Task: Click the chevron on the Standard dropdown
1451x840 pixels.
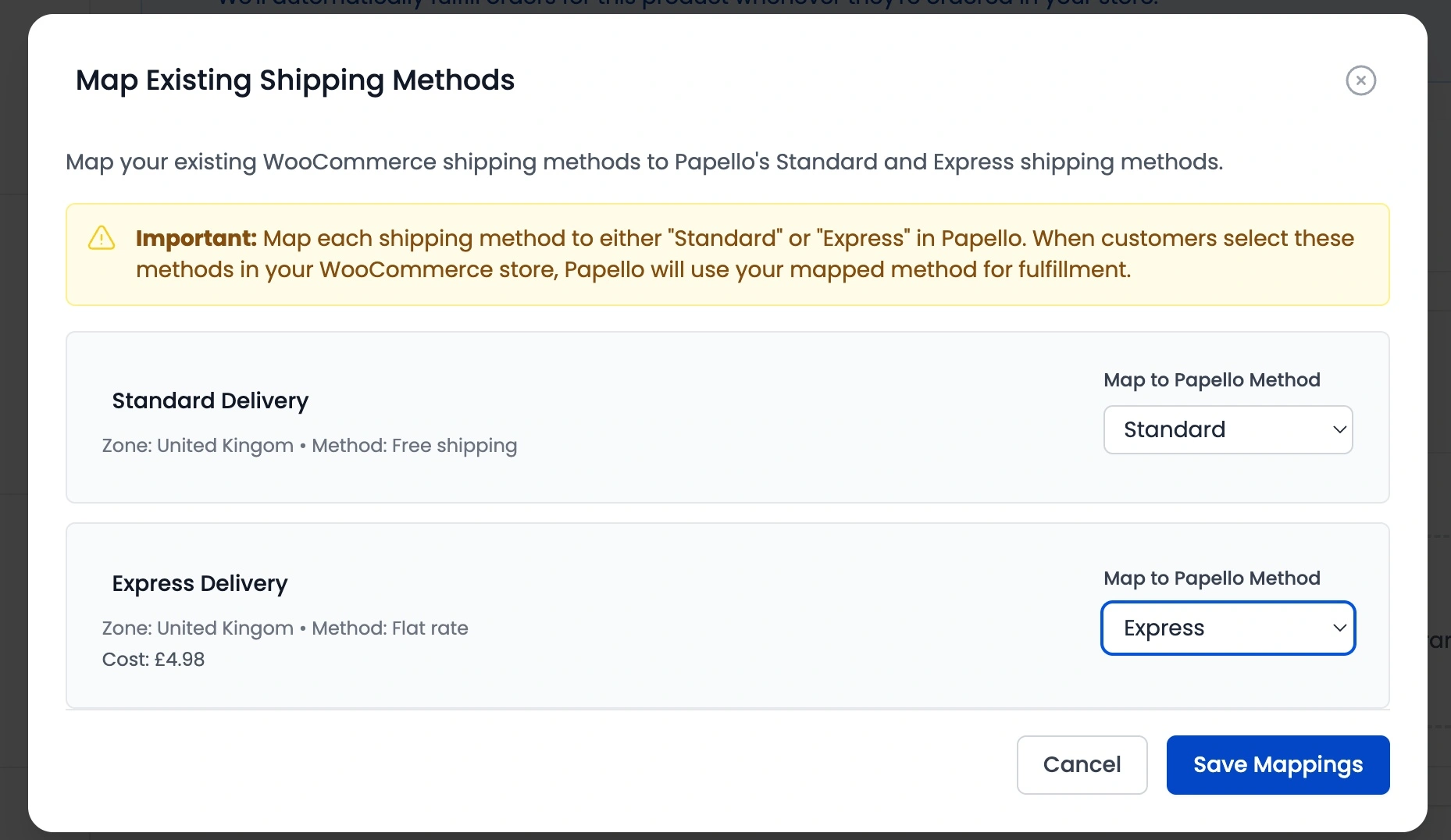Action: coord(1339,429)
